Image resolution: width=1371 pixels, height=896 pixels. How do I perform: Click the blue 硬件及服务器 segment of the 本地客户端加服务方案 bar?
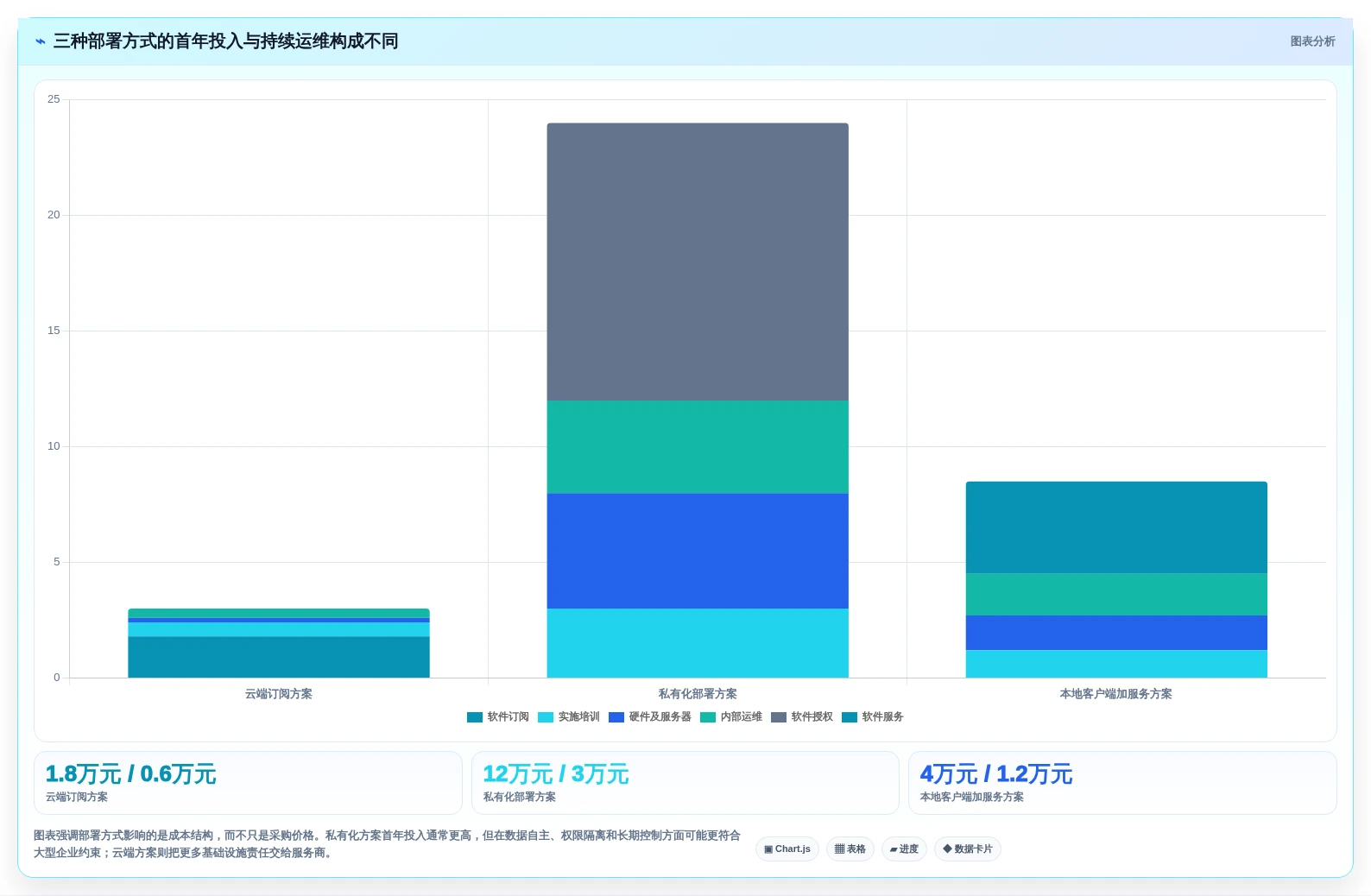coord(1116,633)
